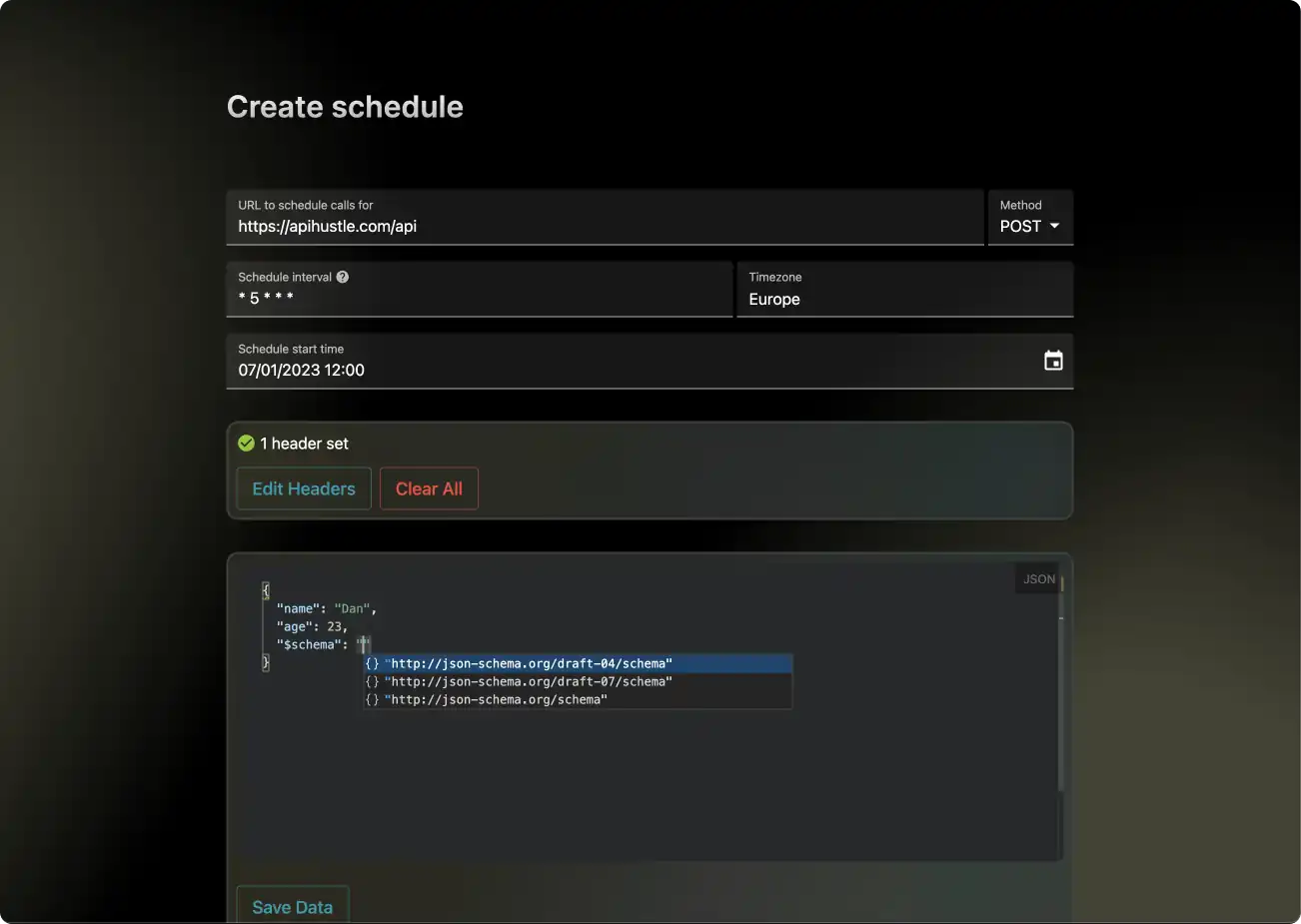
Task: Click the URL input showing https://apihustle.com/api
Action: (x=606, y=226)
